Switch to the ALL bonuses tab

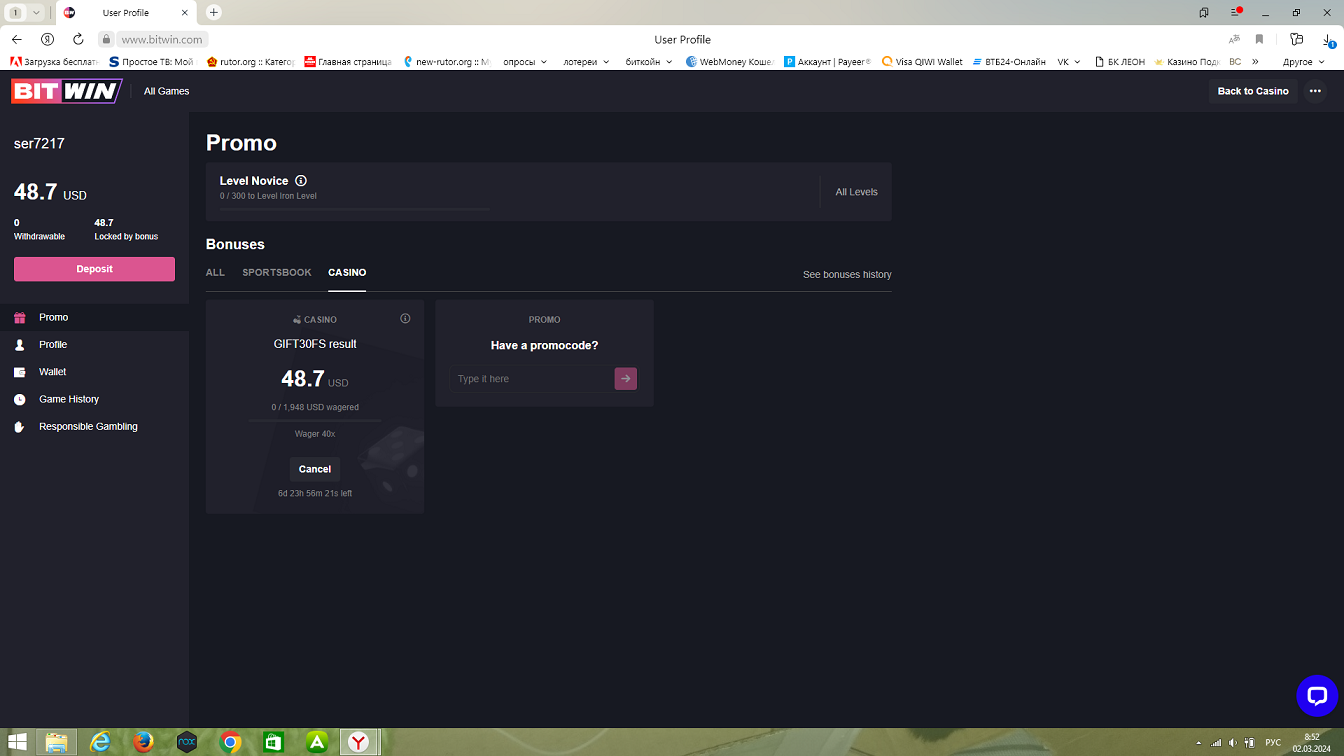click(215, 273)
